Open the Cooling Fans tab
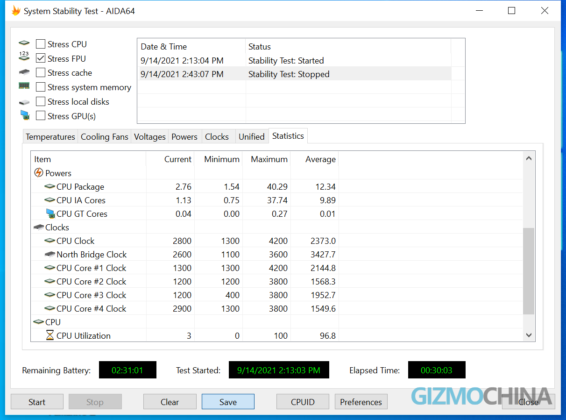 pyautogui.click(x=104, y=137)
